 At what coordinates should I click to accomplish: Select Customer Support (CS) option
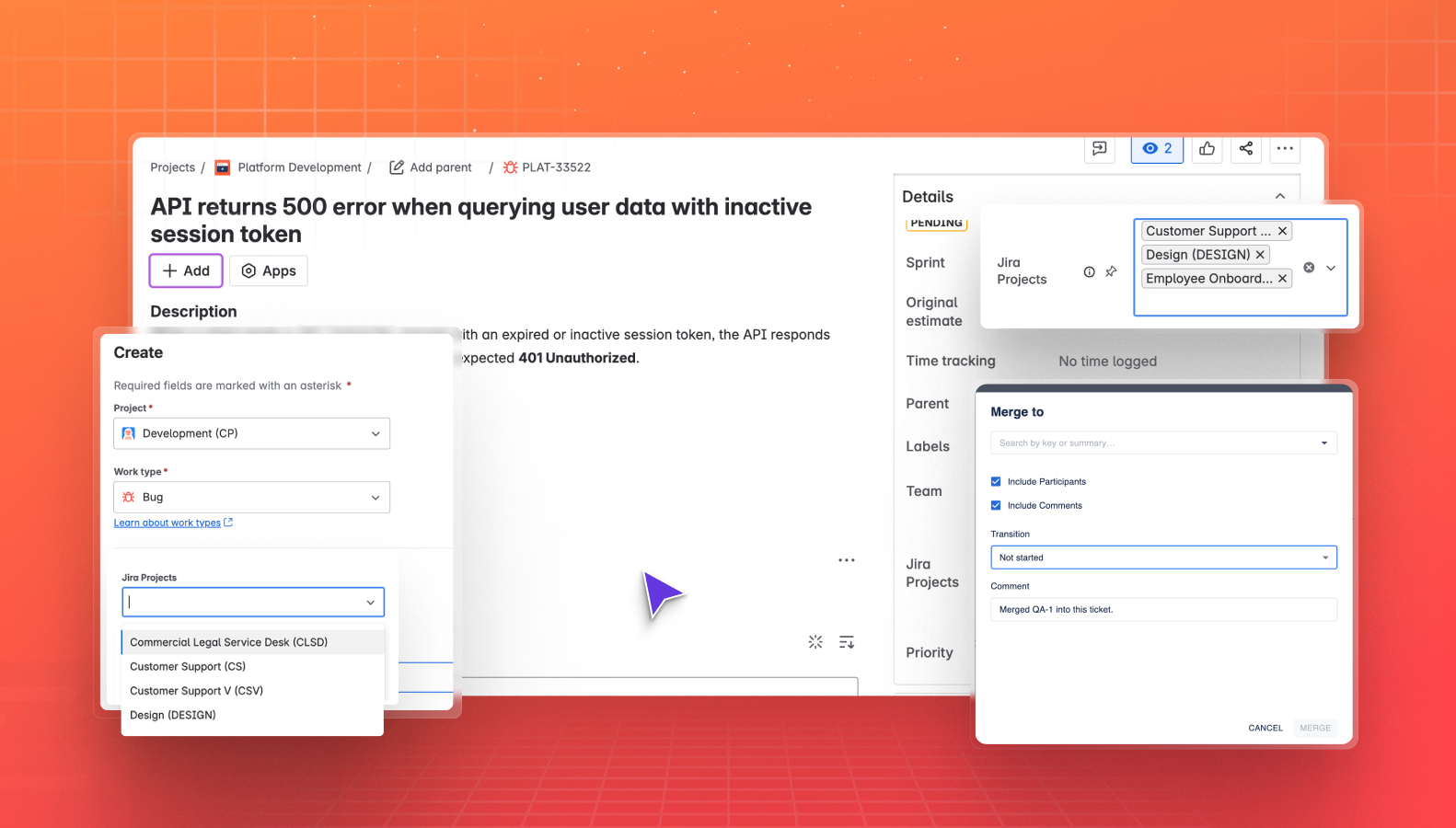coord(252,666)
